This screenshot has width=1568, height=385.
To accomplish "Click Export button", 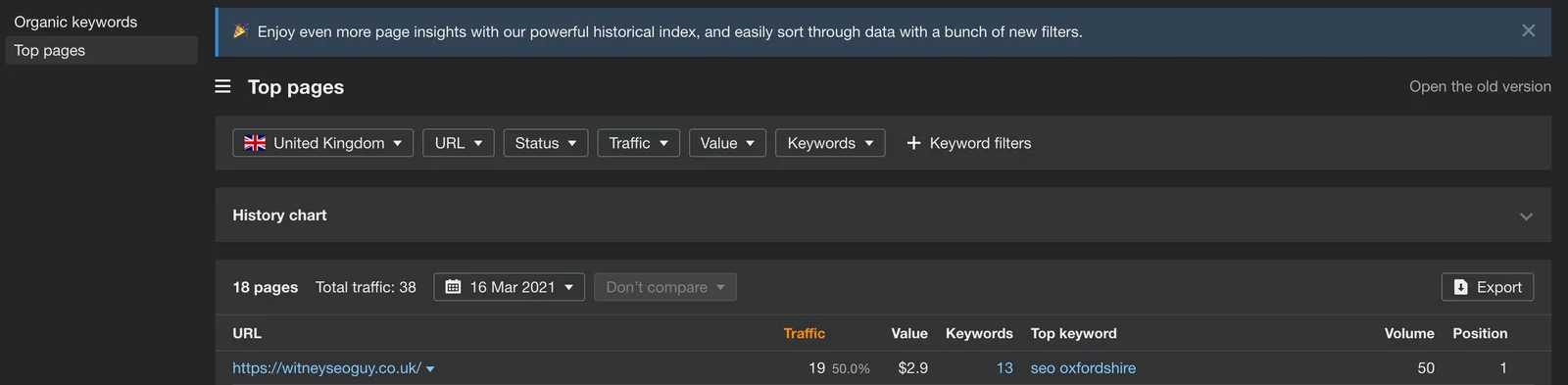I will (x=1488, y=287).
